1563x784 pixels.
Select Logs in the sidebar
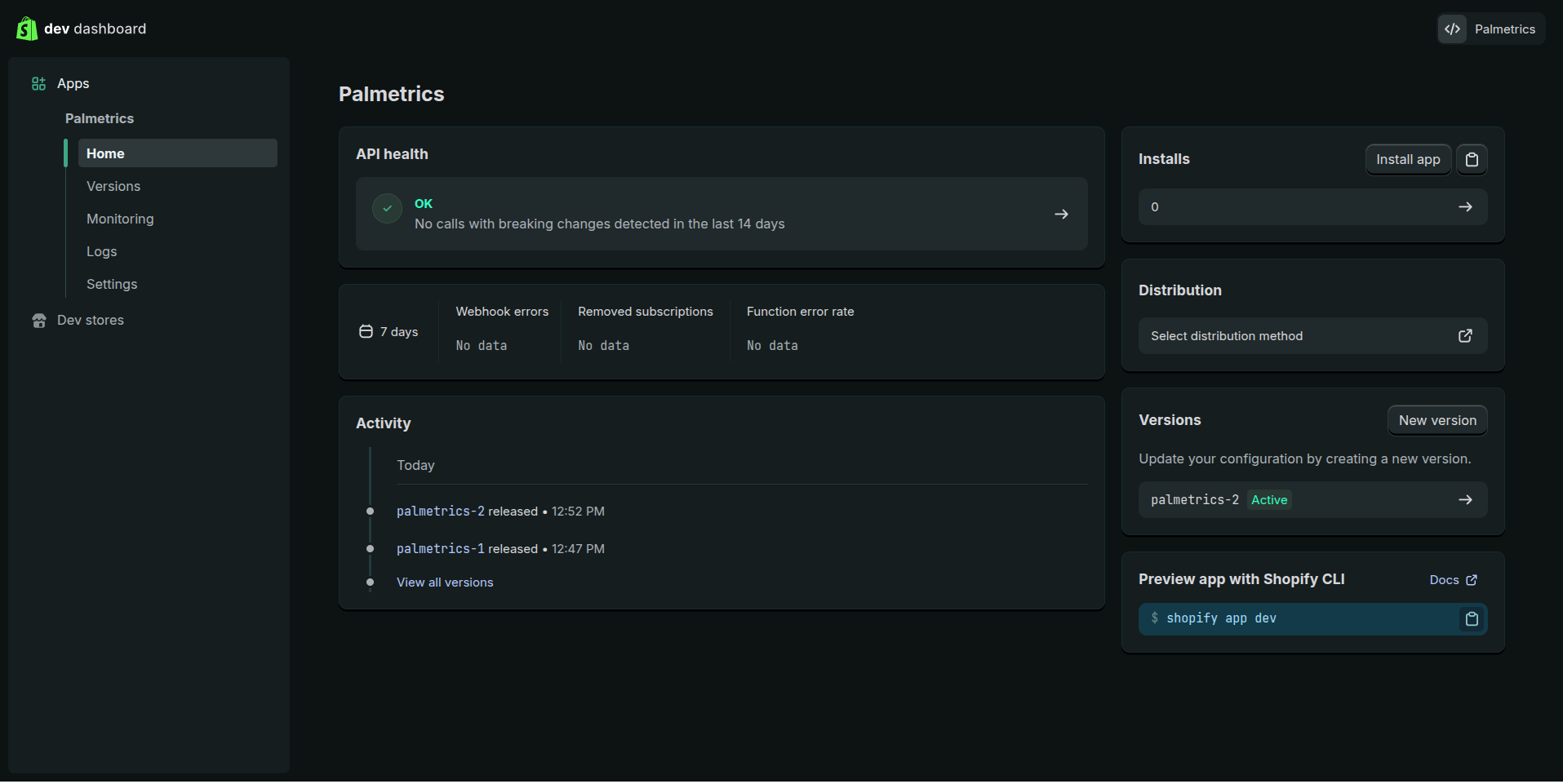pos(102,252)
